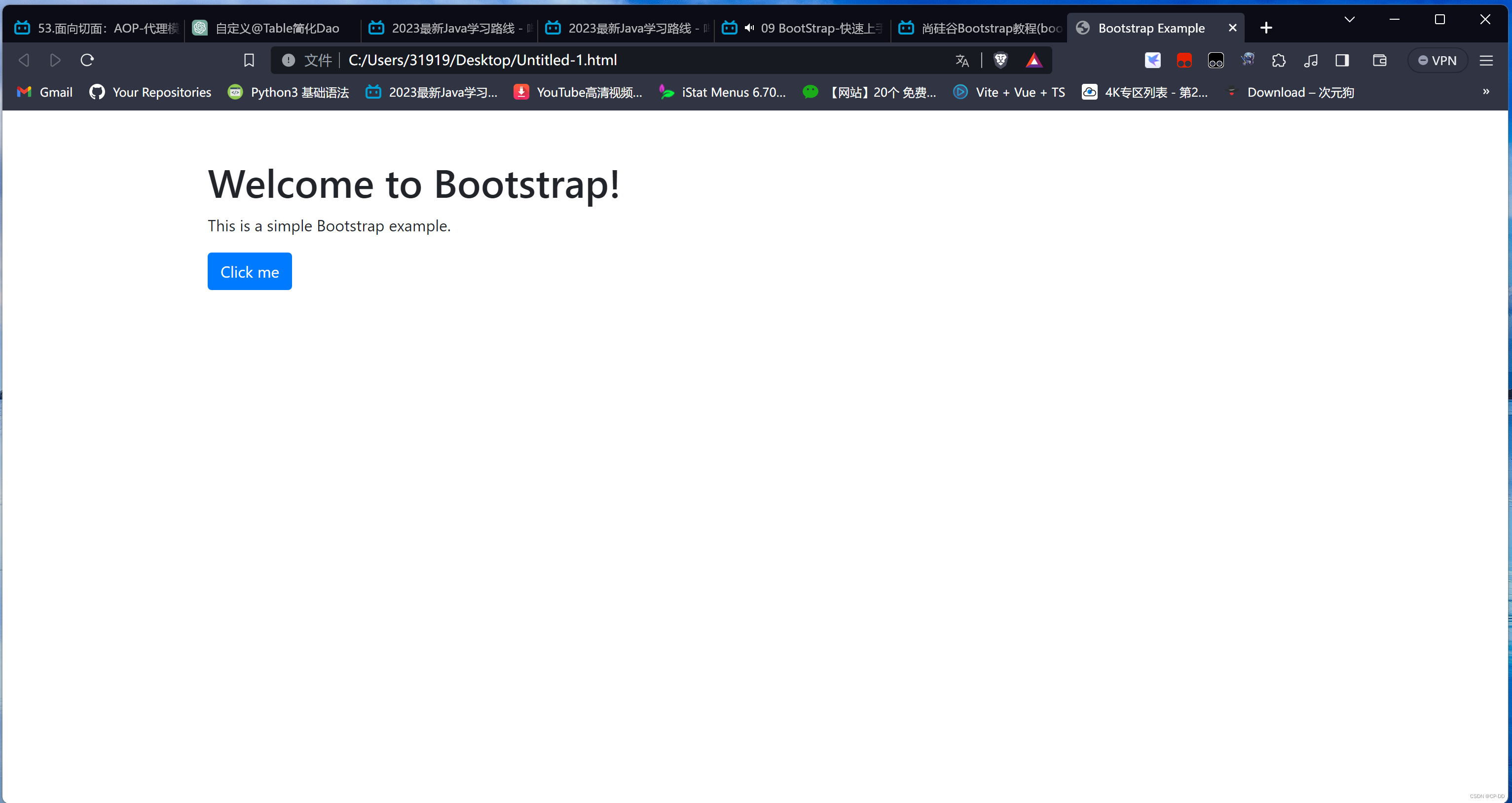The image size is (1512, 803).
Task: Open a new tab with plus
Action: [1266, 28]
